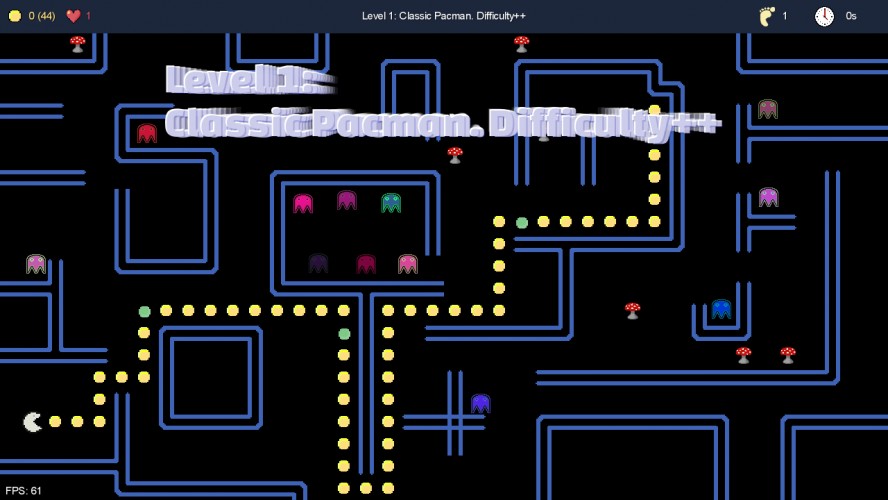This screenshot has width=888, height=500.
Task: Click the teal green ghost in the ghost pen
Action: click(x=391, y=203)
